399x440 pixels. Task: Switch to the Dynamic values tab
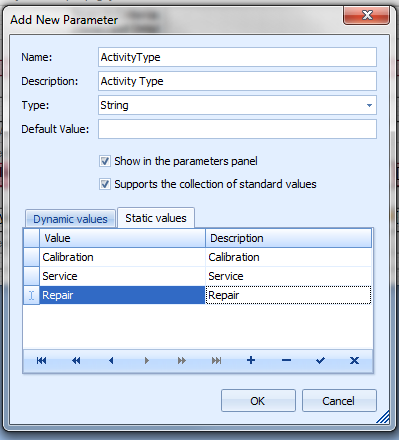(x=70, y=219)
